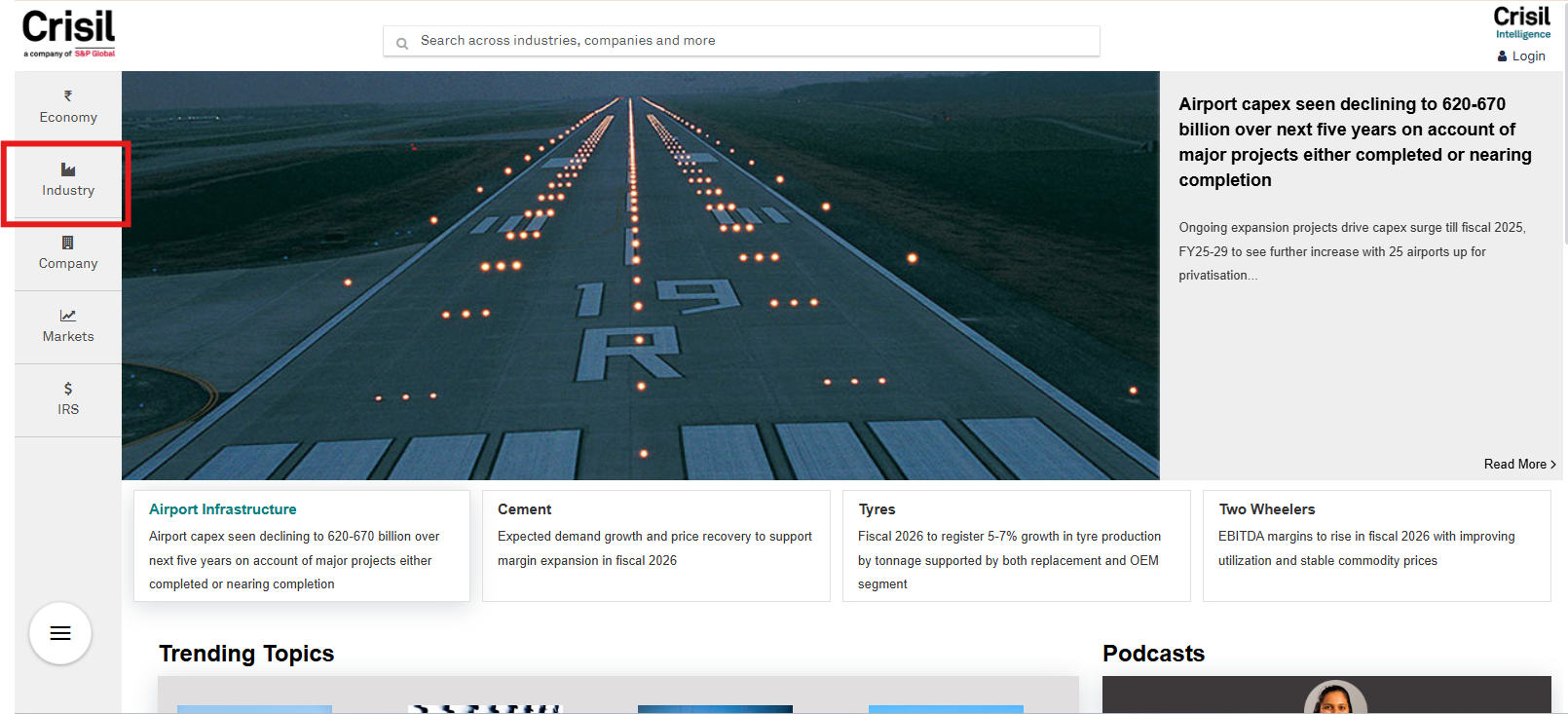The height and width of the screenshot is (714, 1568).
Task: Click the Crisil Intelligence logo
Action: point(1521,23)
